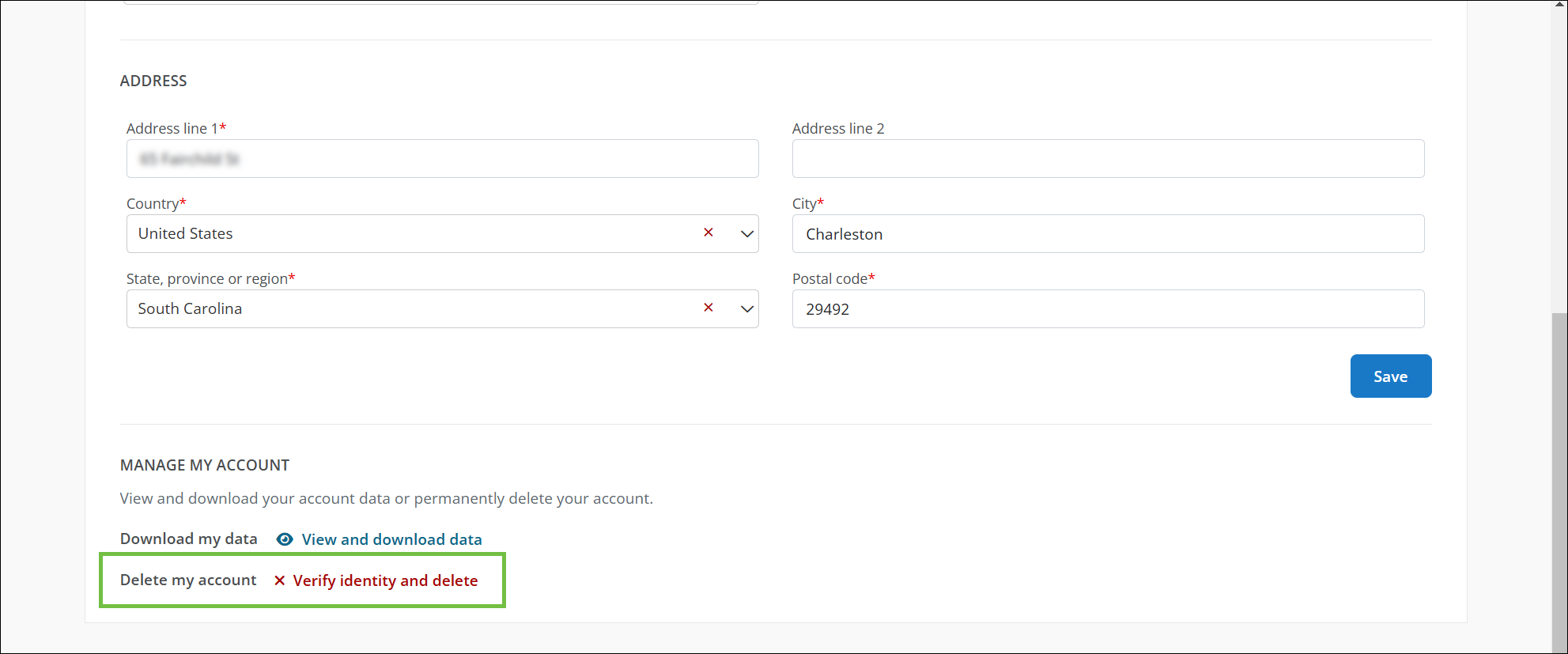The image size is (1568, 654).
Task: Click the scrollbar up arrow
Action: pos(1559,4)
